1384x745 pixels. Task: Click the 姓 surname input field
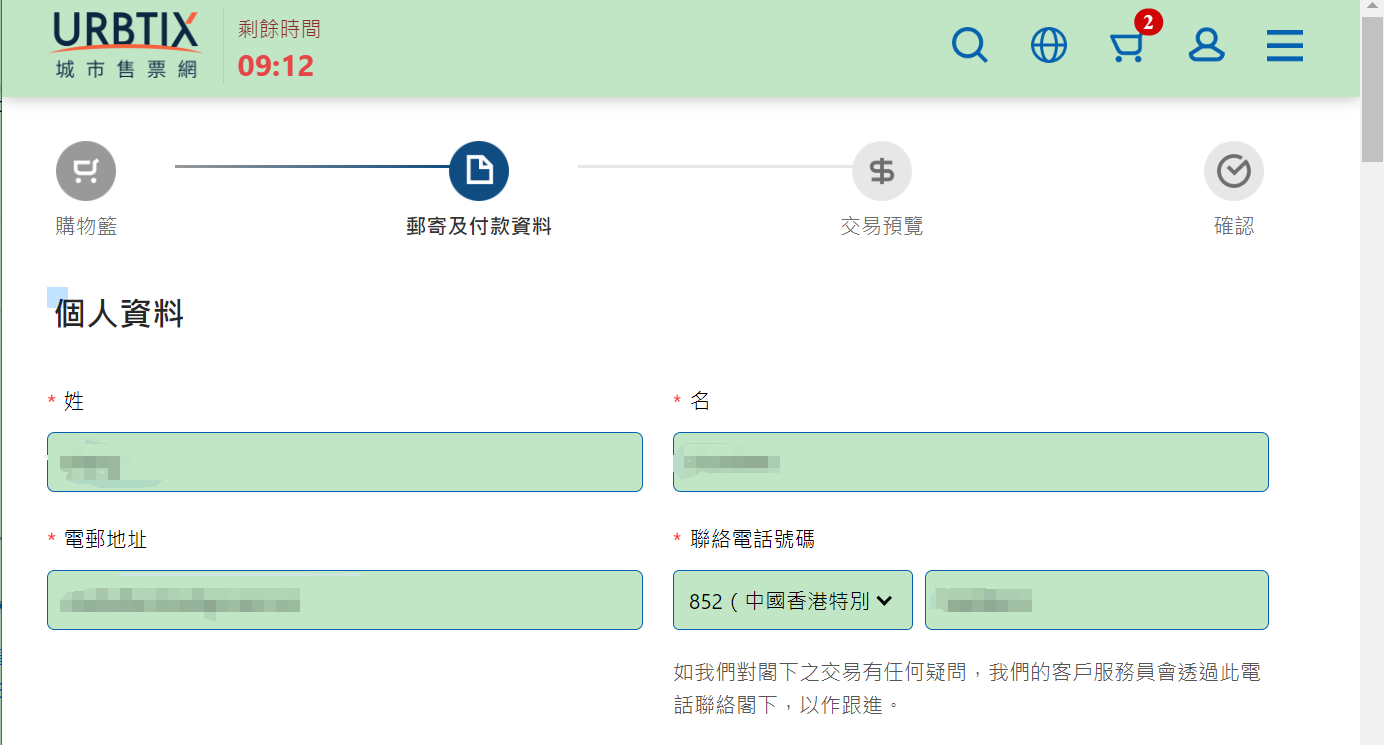click(345, 462)
